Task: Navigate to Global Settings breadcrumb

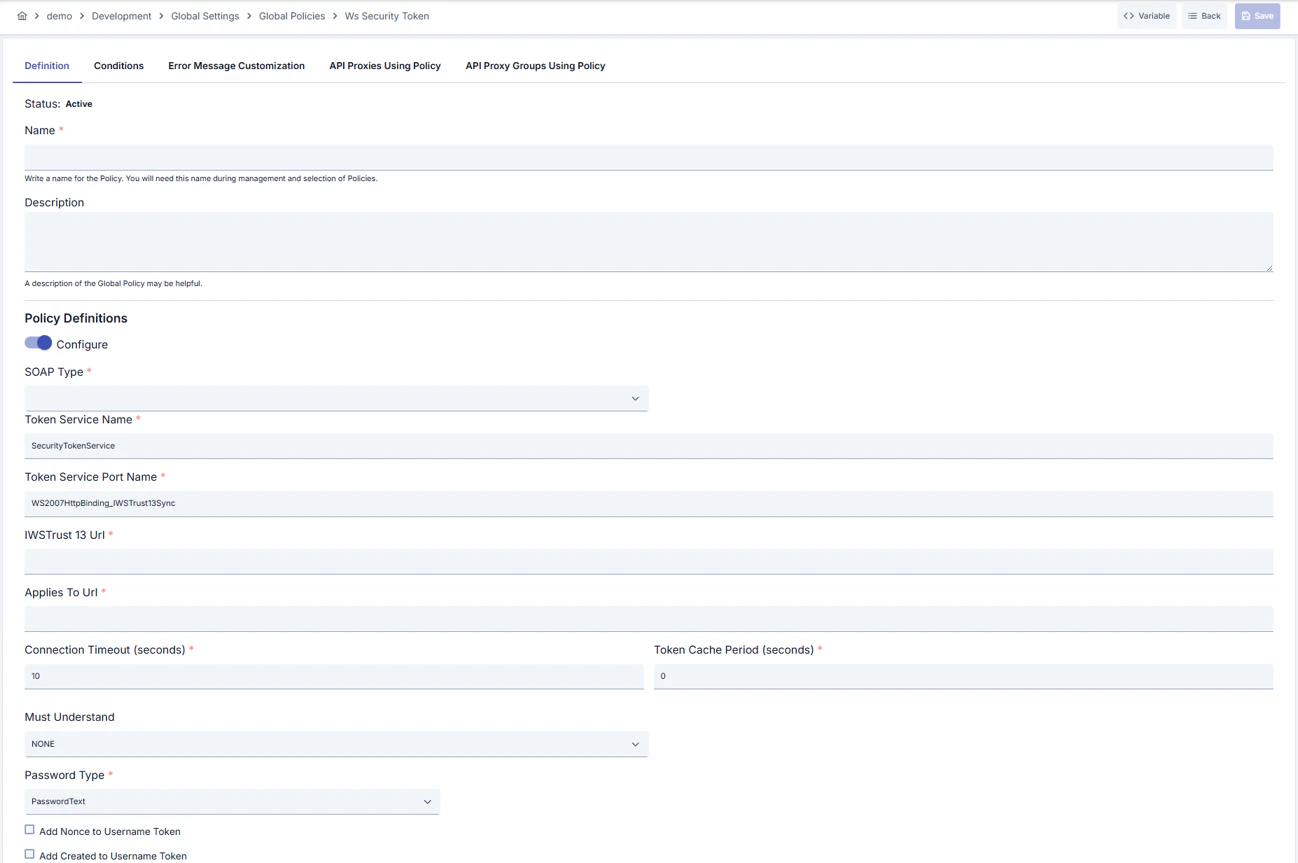Action: (x=205, y=16)
